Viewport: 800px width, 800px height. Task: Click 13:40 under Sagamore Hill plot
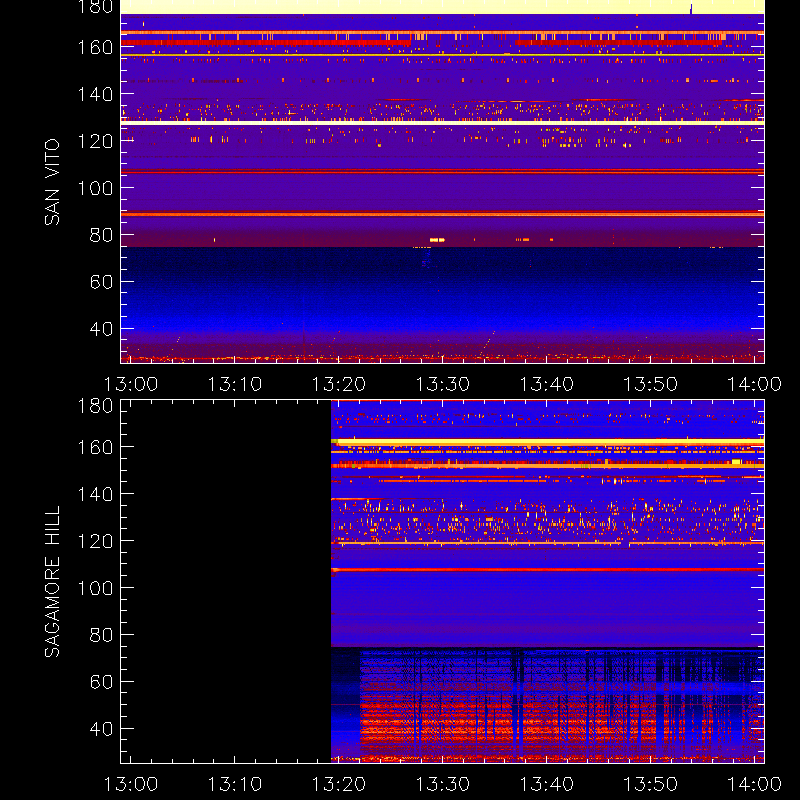547,784
